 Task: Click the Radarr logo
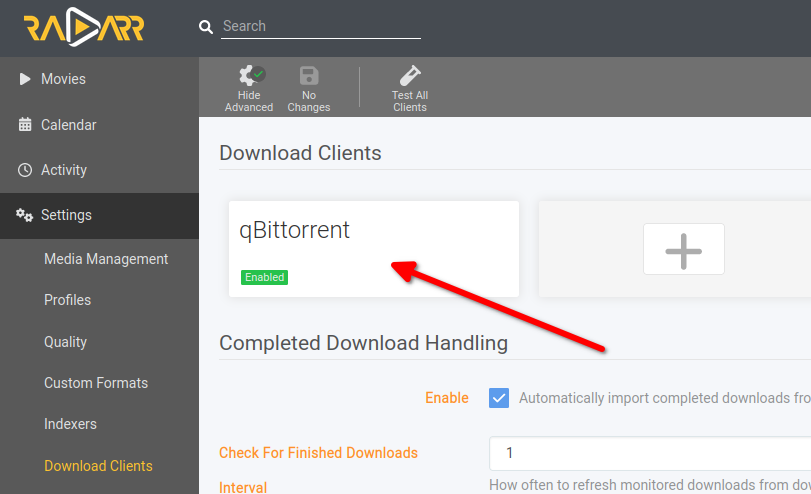point(84,27)
